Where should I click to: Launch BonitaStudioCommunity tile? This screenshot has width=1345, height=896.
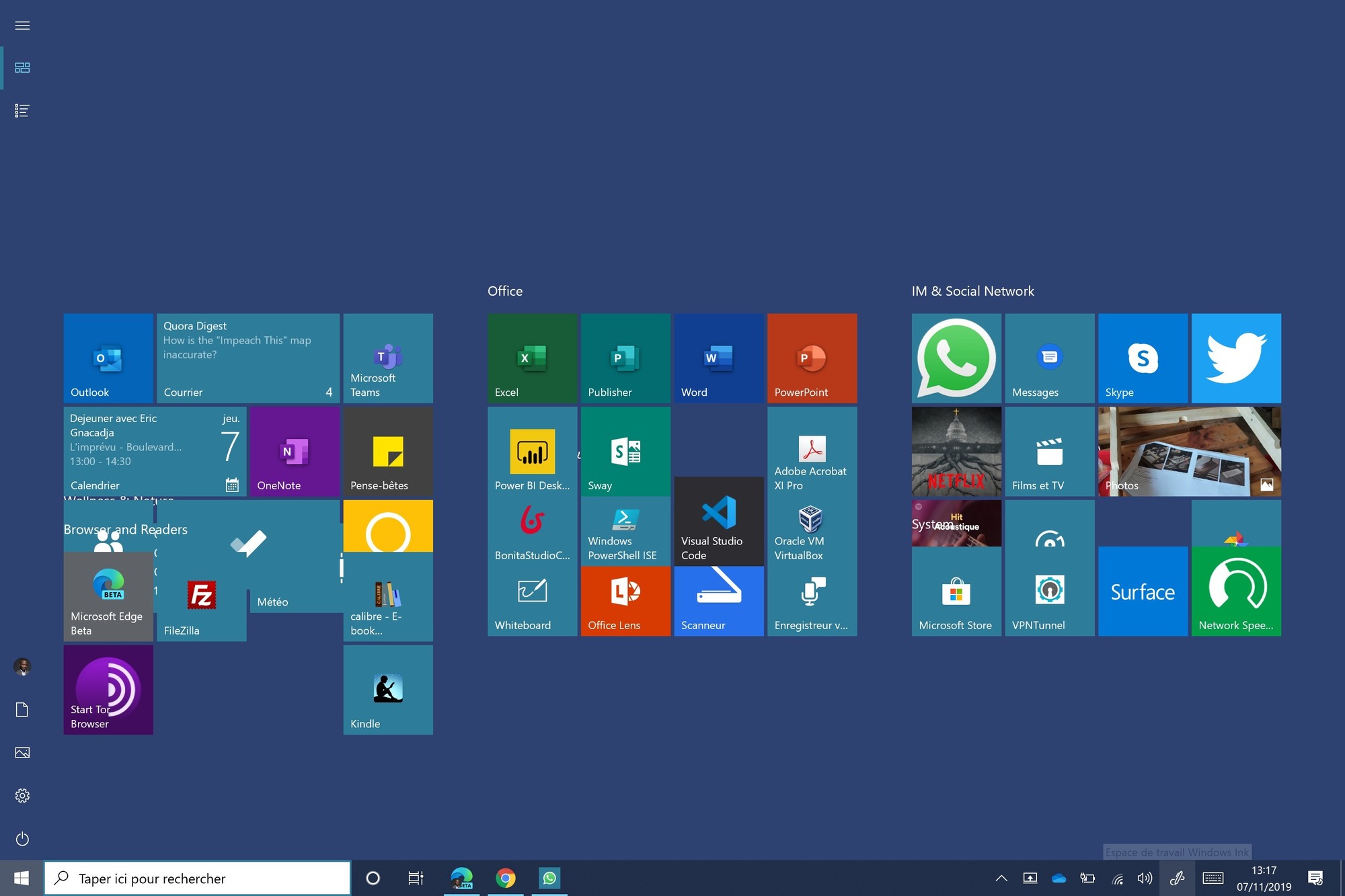[x=532, y=532]
